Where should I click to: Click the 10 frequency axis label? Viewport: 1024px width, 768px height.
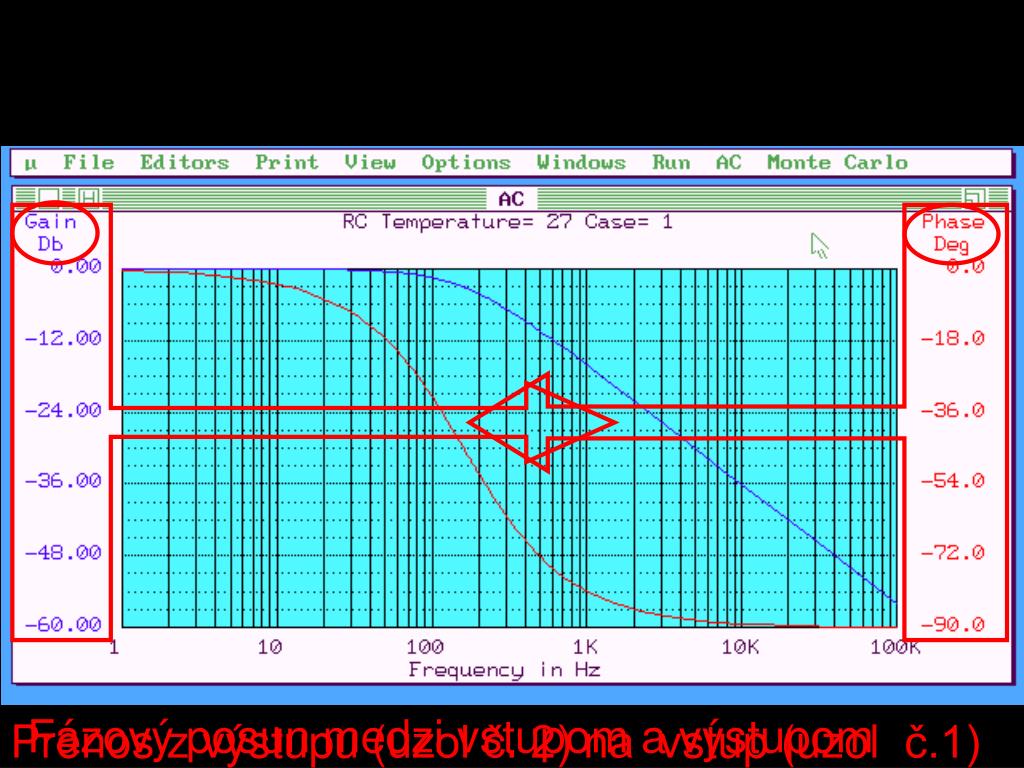click(x=270, y=647)
